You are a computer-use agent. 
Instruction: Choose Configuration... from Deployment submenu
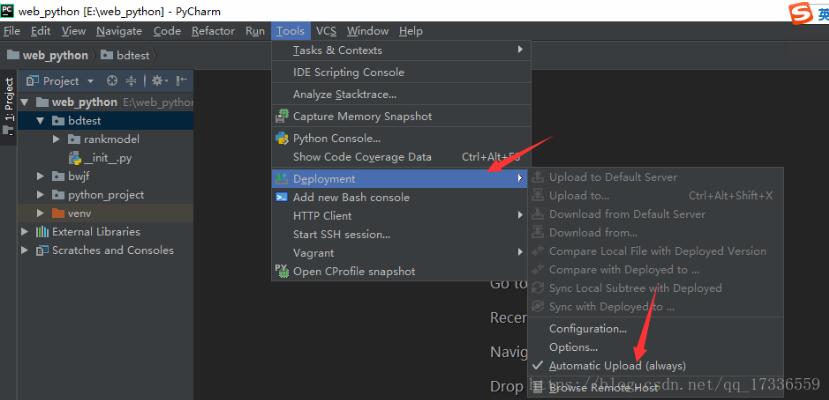[x=587, y=328]
